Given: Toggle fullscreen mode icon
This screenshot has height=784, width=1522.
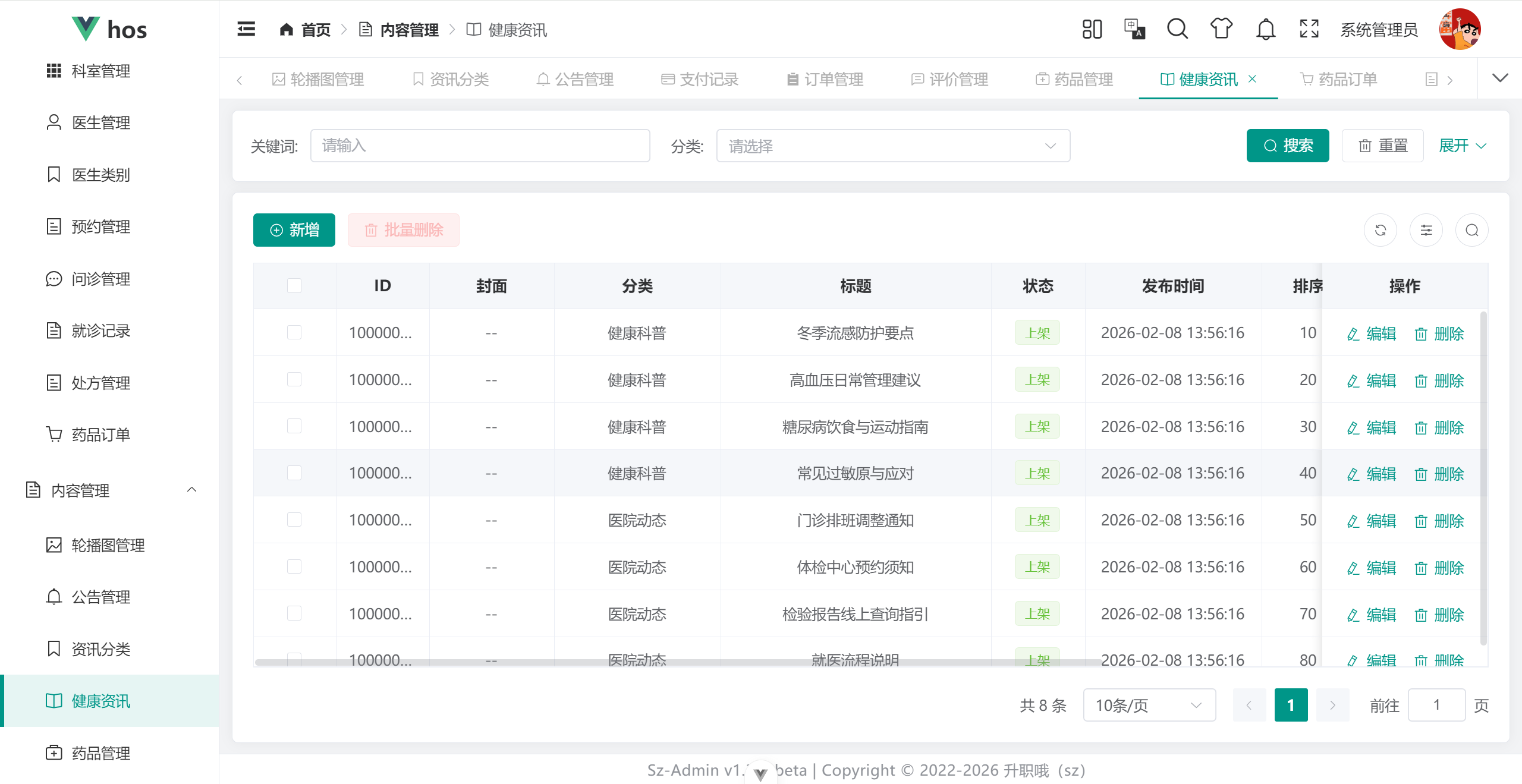Looking at the screenshot, I should point(1309,29).
